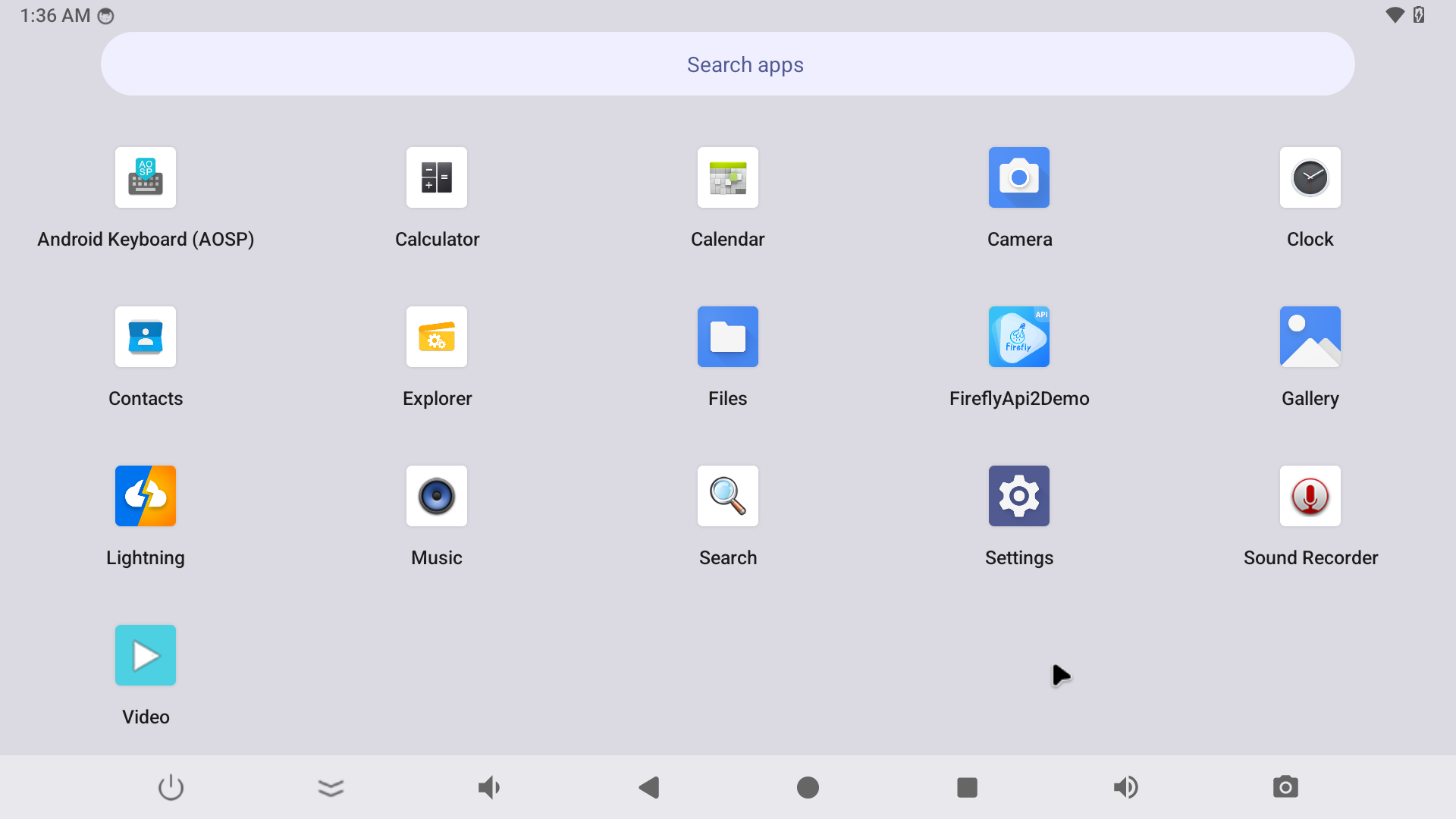Screen dimensions: 1456x819
Task: Open the Android Keyboard (AOSP) app
Action: click(146, 177)
